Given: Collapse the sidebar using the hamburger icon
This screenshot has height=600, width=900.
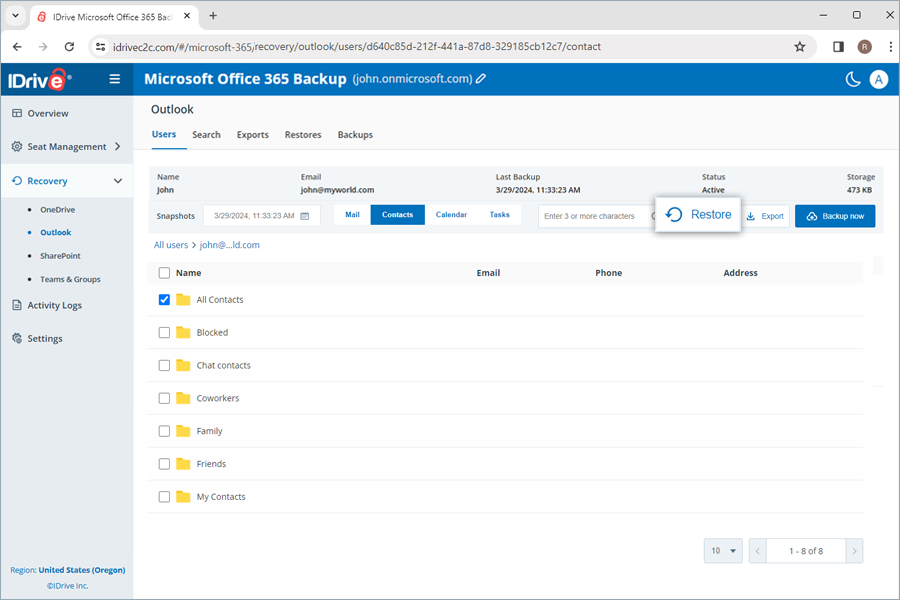Looking at the screenshot, I should tap(115, 79).
